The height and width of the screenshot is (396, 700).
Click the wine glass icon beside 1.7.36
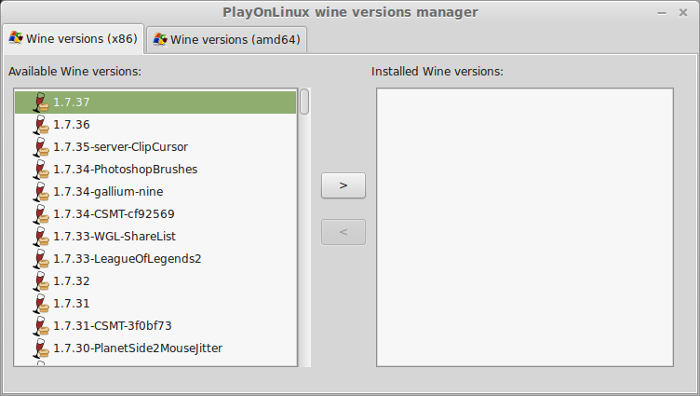[41, 125]
